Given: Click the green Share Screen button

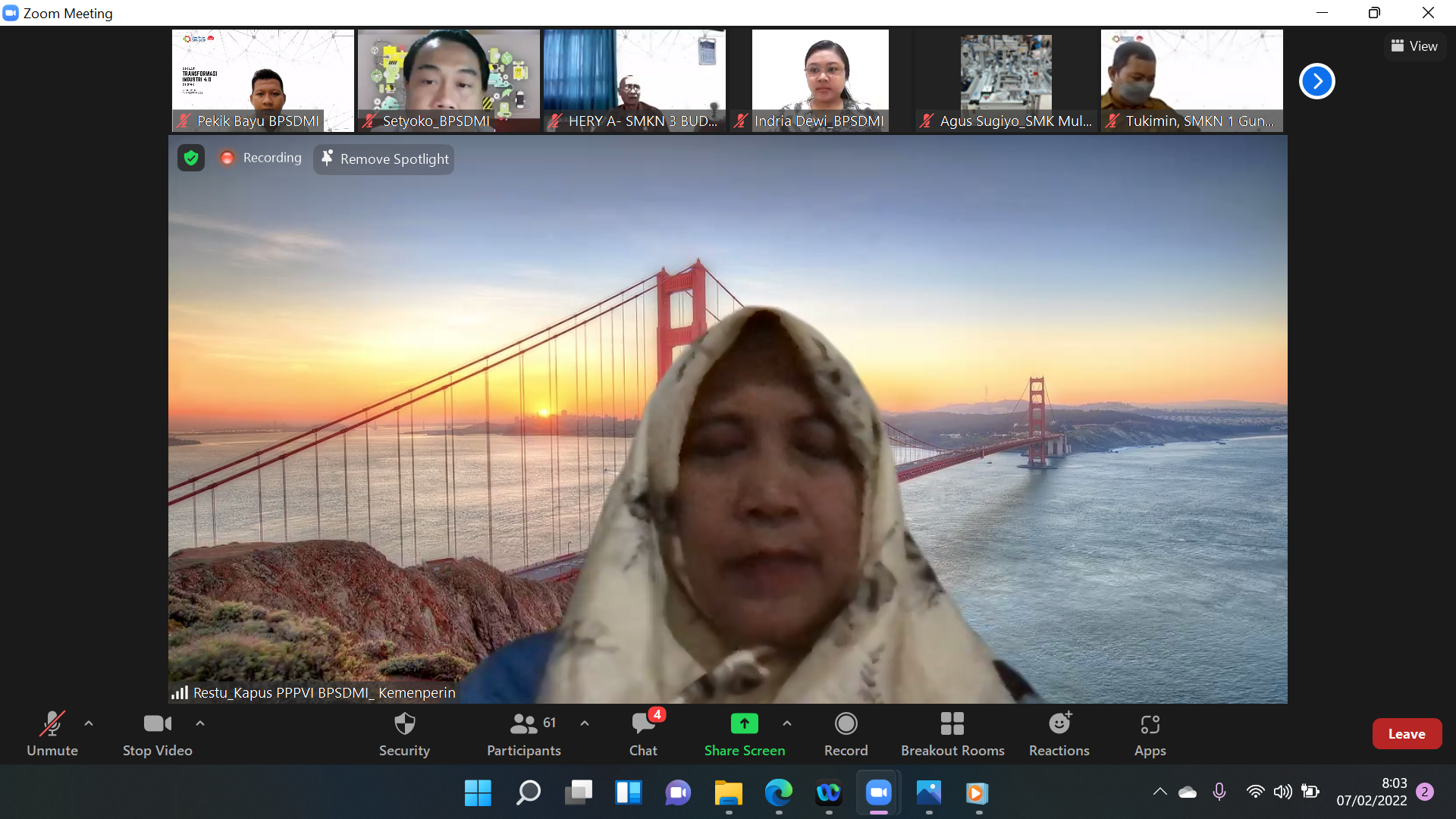Looking at the screenshot, I should (x=745, y=733).
